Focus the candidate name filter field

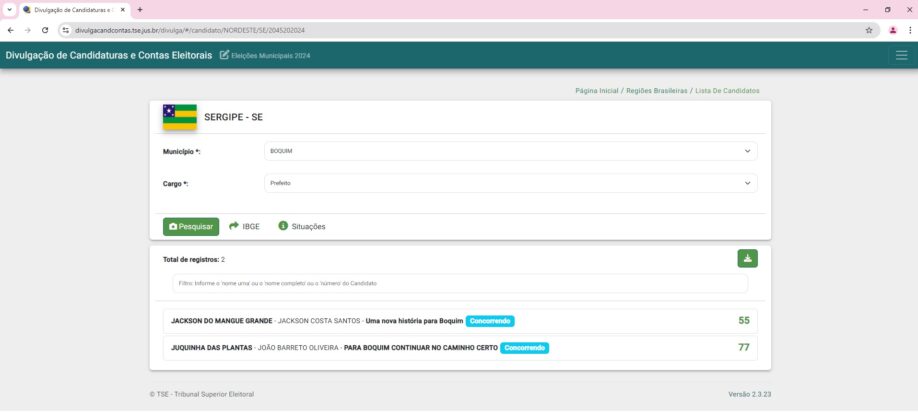coord(460,284)
